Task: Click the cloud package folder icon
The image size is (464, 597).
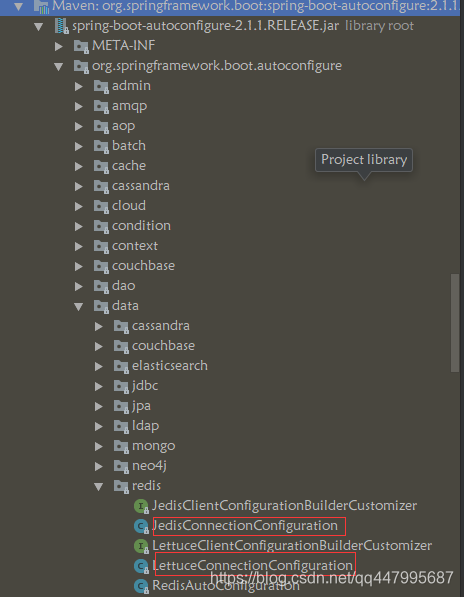Action: (101, 206)
